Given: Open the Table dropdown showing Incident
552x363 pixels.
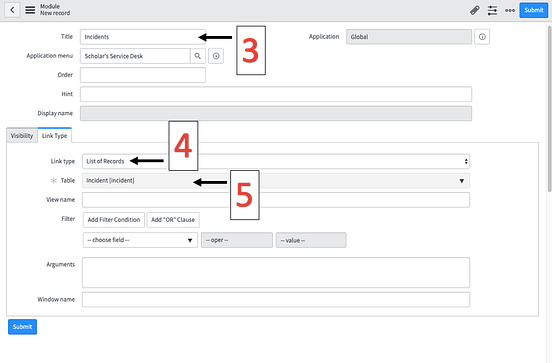Looking at the screenshot, I should click(x=276, y=181).
